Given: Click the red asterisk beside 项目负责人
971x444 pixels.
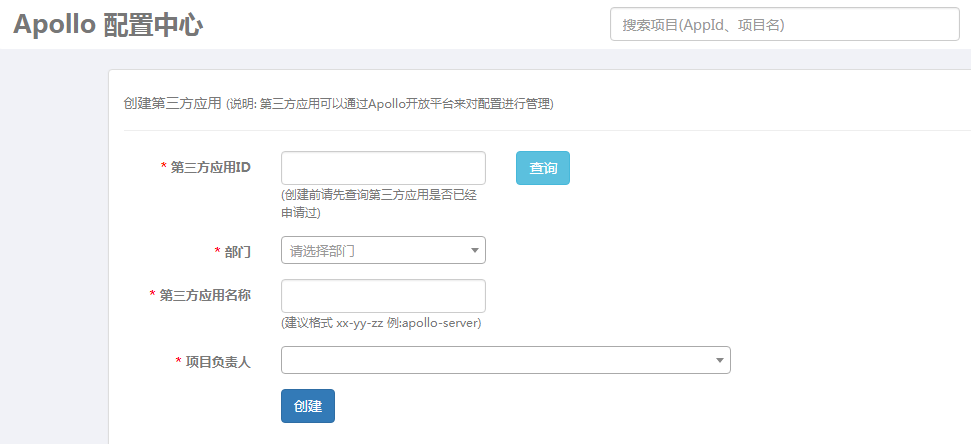Looking at the screenshot, I should coord(178,361).
